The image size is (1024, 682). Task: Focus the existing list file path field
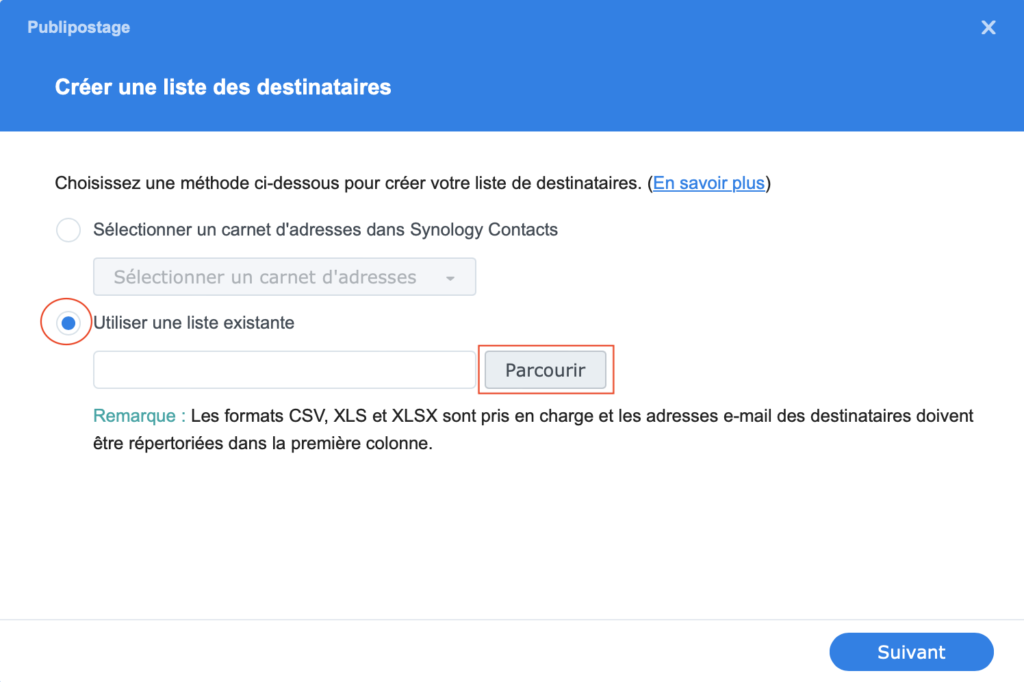284,370
